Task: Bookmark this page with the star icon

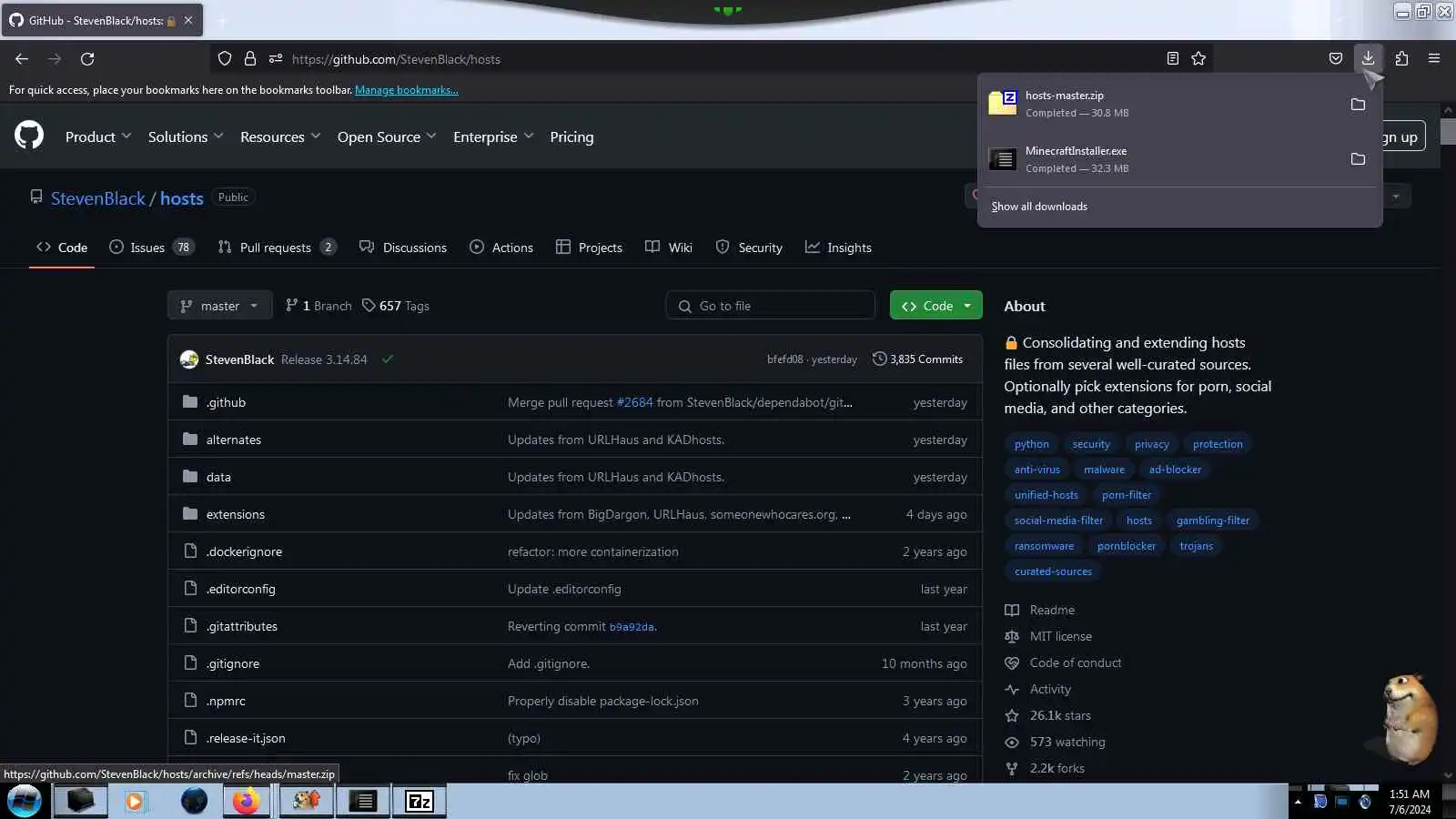Action: pyautogui.click(x=1198, y=59)
